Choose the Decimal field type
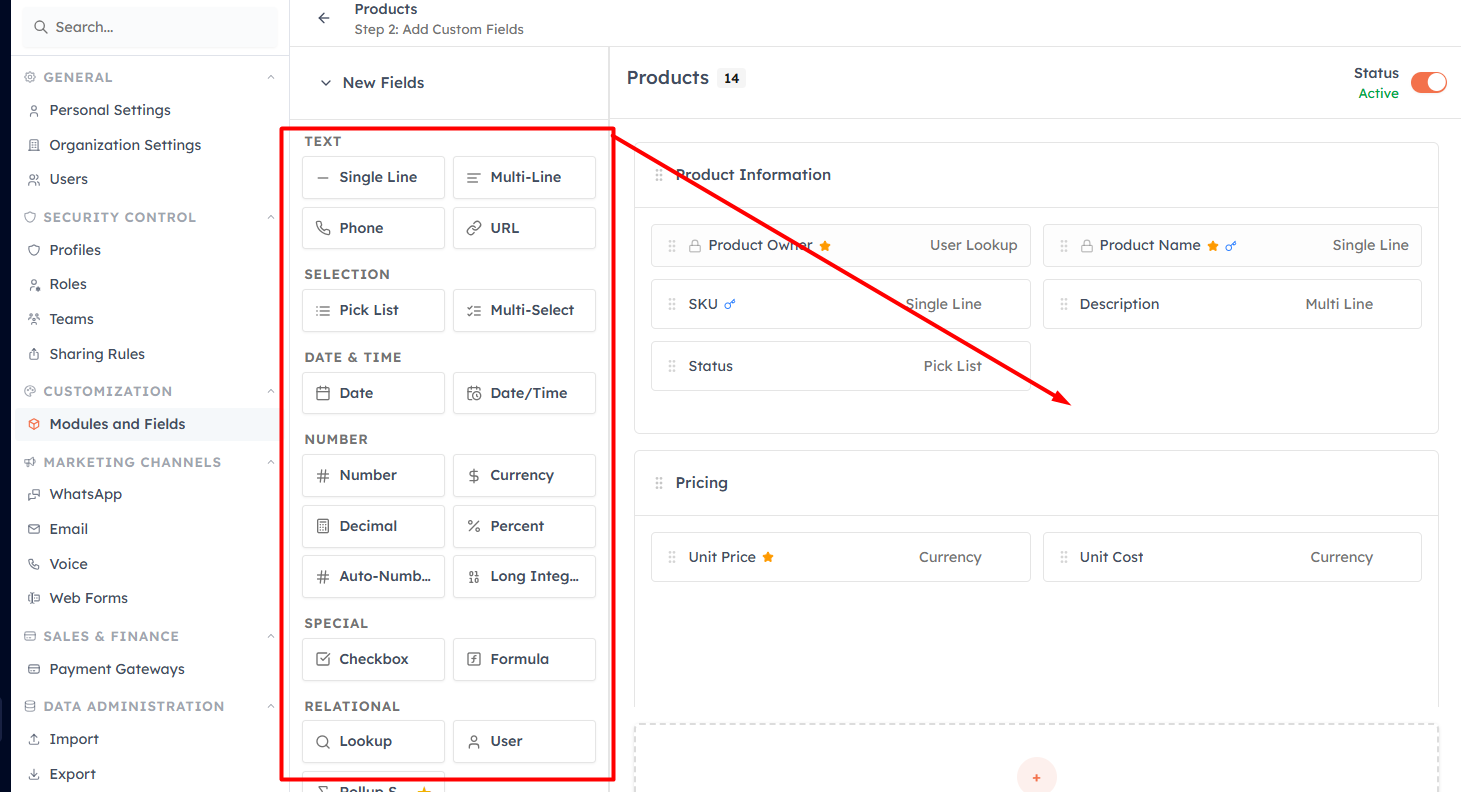This screenshot has width=1461, height=792. 373,526
